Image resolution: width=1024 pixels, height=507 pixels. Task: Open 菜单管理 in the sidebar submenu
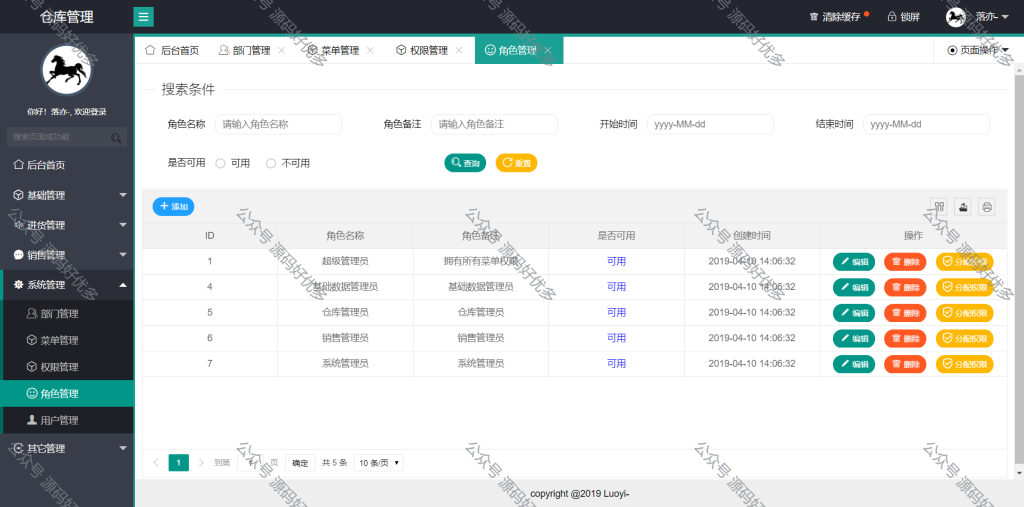coord(68,340)
